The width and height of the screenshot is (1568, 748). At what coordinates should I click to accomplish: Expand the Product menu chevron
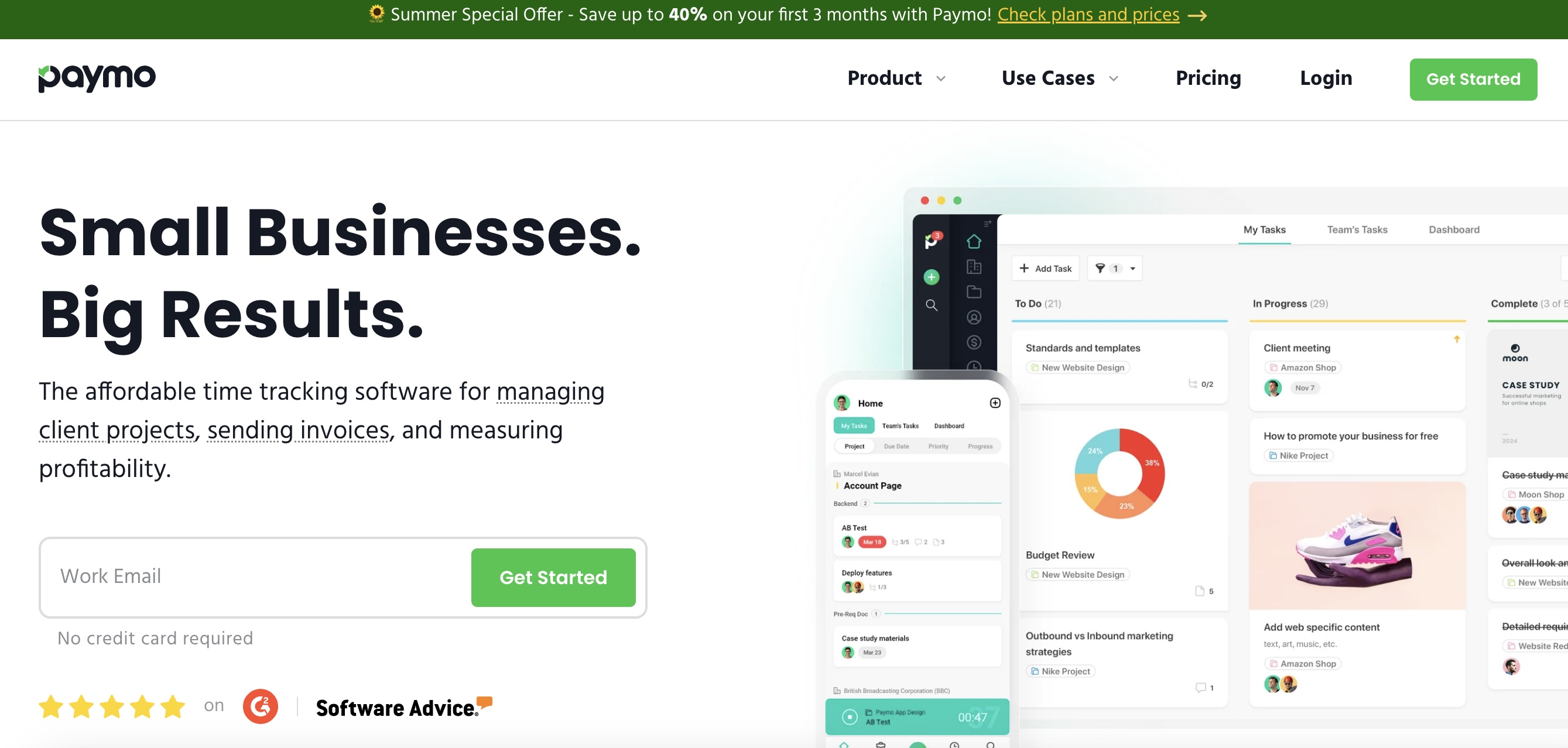point(940,78)
